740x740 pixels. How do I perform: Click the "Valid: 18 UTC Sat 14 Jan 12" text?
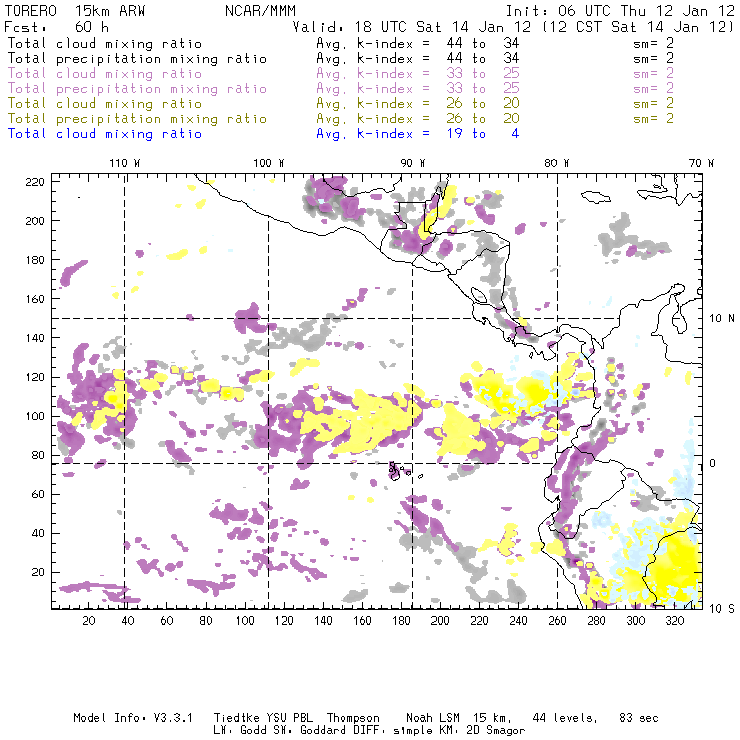[412, 27]
